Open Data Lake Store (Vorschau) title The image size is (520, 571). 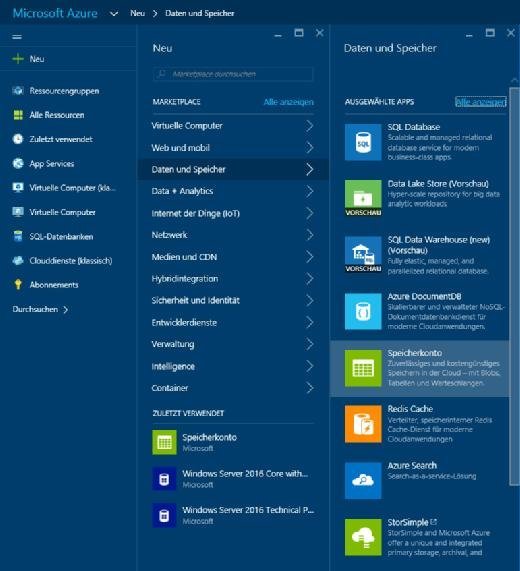[x=438, y=184]
